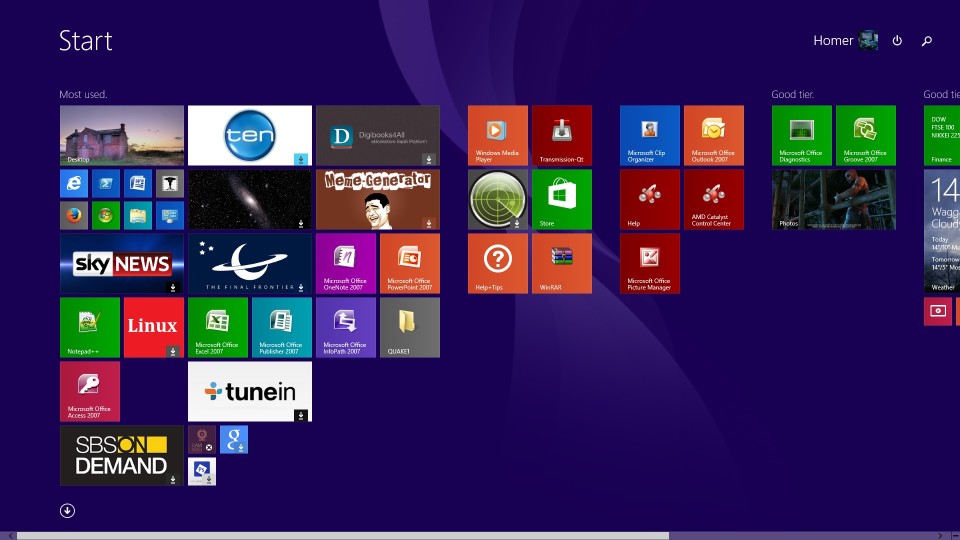The height and width of the screenshot is (540, 960).
Task: Open Windows PowerShell small tile
Action: (106, 183)
